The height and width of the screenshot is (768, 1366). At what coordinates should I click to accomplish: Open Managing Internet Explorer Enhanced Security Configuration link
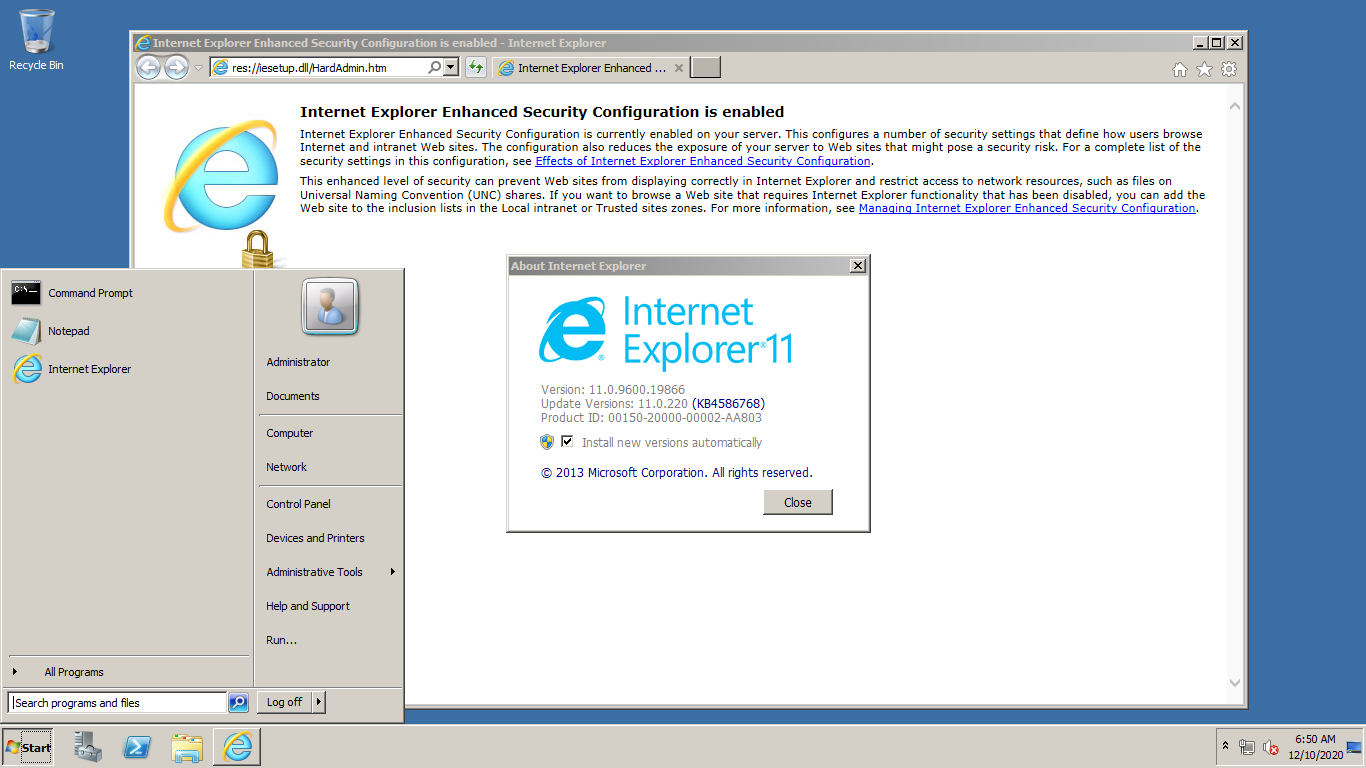[1027, 209]
